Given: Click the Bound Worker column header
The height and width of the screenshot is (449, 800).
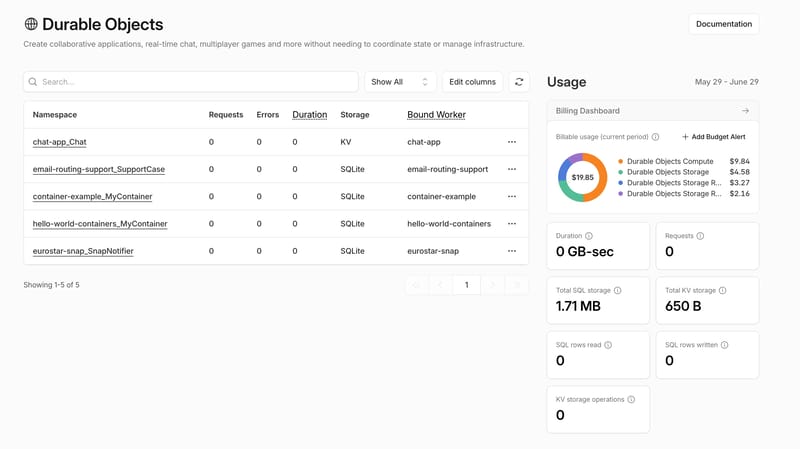Looking at the screenshot, I should [x=436, y=115].
